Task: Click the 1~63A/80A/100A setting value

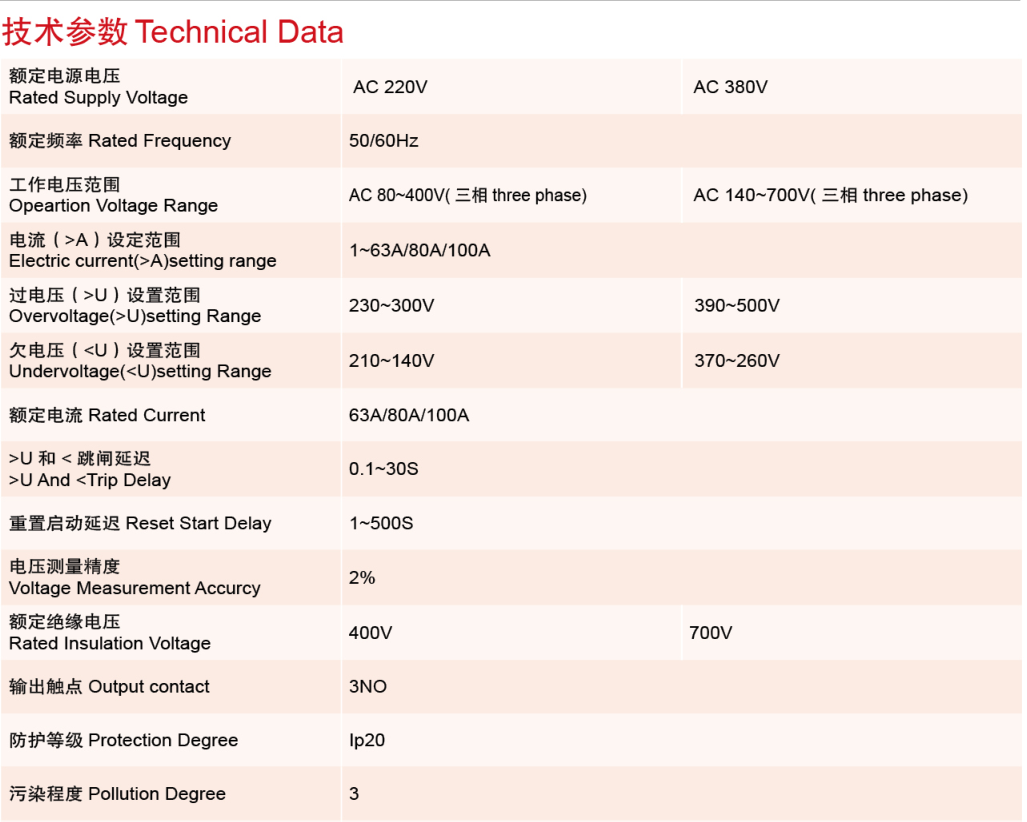Action: 419,250
